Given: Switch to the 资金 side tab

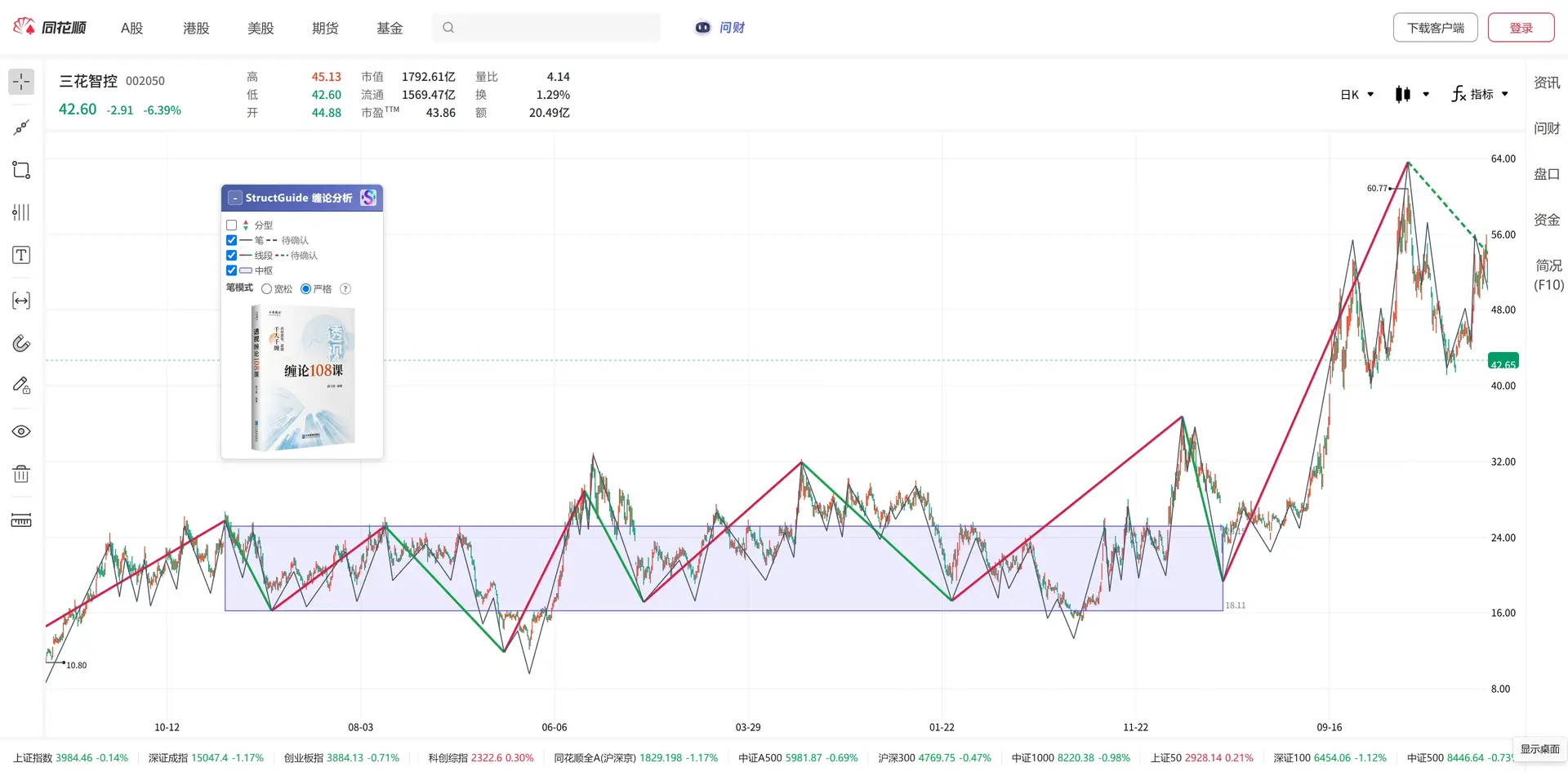Looking at the screenshot, I should point(1547,220).
